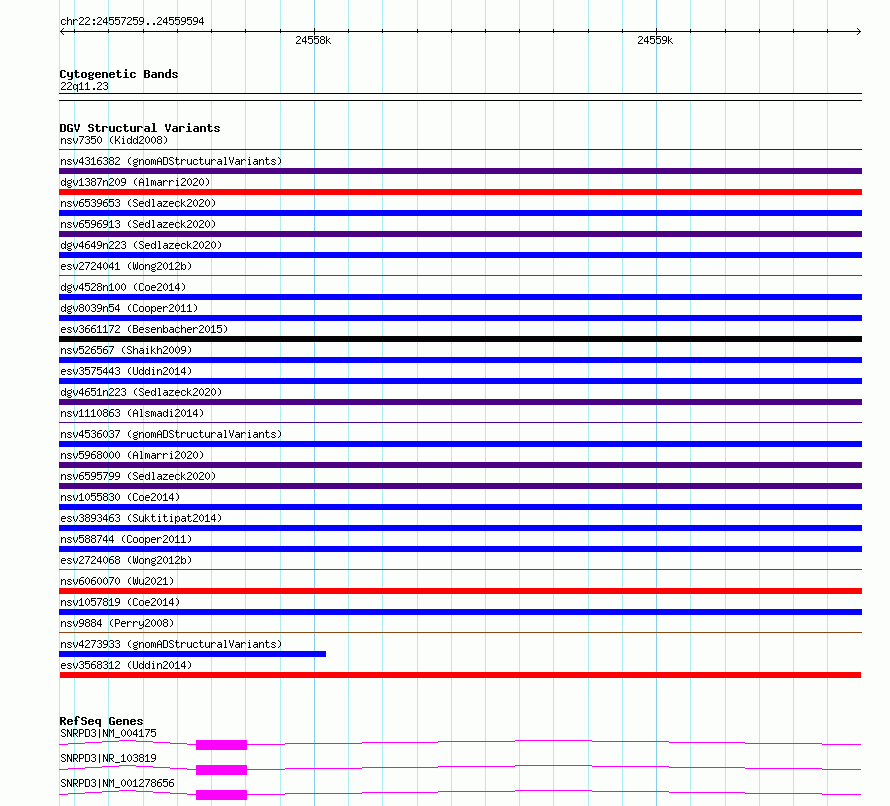The image size is (890, 806).
Task: Open variant nsv4273933 (gnomADStructuralVariants)
Action: (171, 644)
